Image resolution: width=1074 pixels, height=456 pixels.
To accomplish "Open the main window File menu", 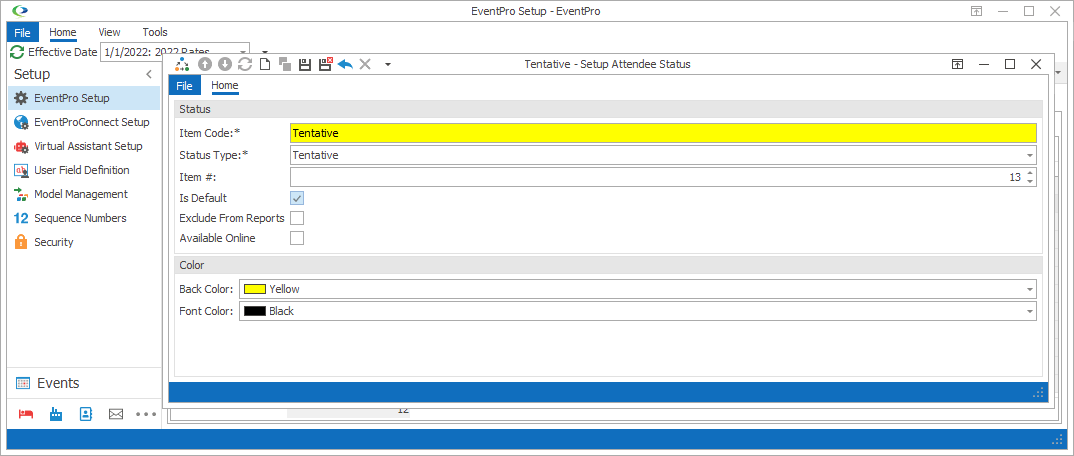I will pos(23,32).
